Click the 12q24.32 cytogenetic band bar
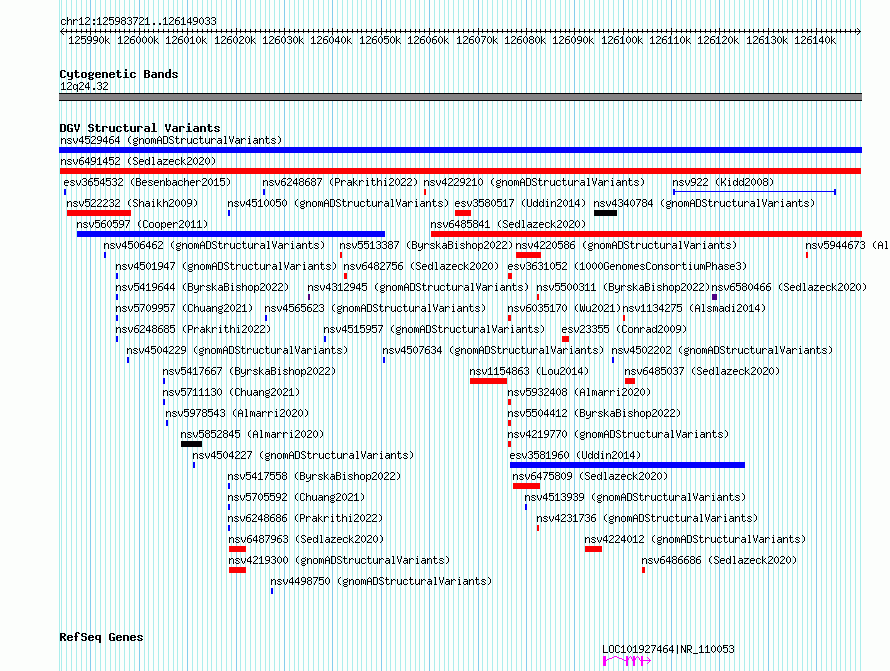The height and width of the screenshot is (671, 890). (x=460, y=97)
